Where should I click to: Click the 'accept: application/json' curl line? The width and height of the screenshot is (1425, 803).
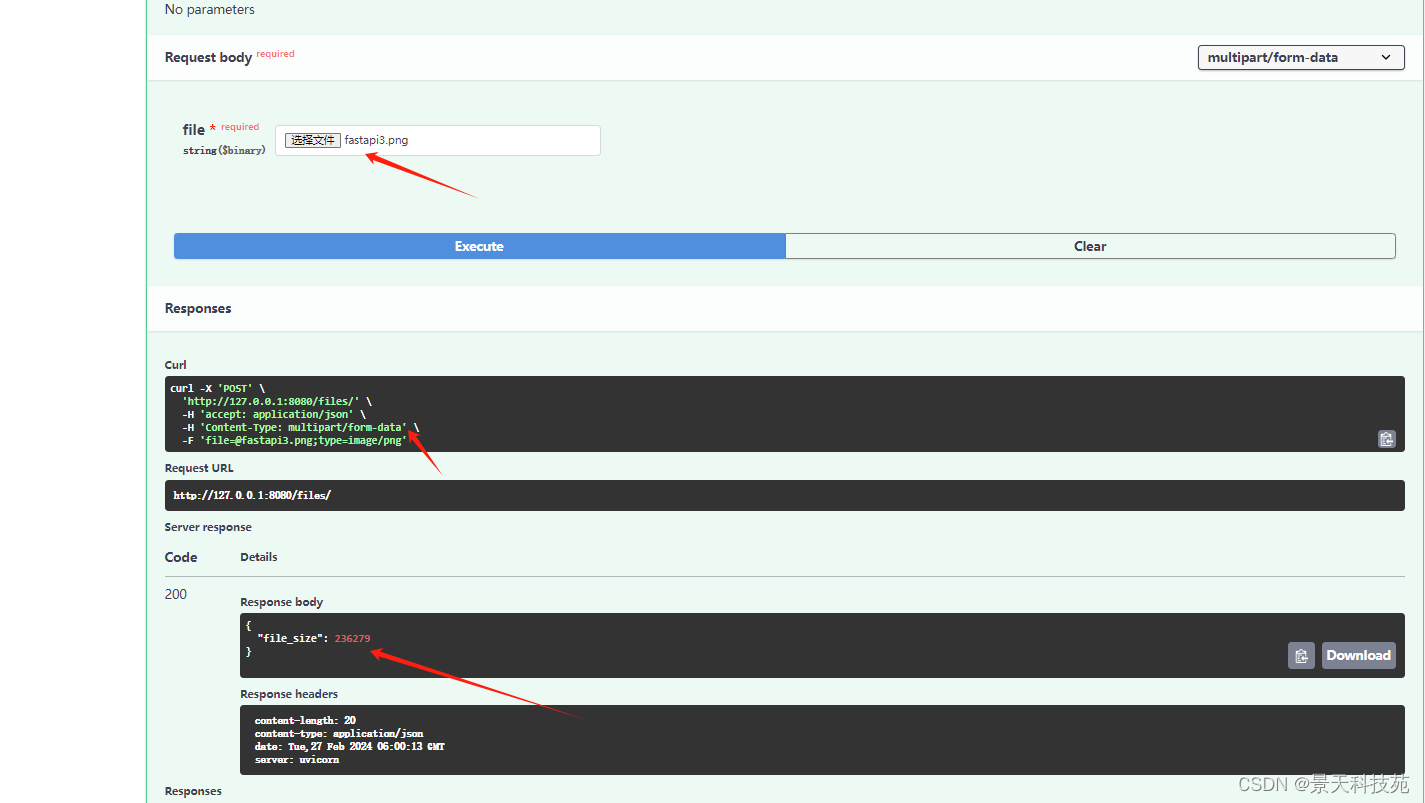(274, 414)
